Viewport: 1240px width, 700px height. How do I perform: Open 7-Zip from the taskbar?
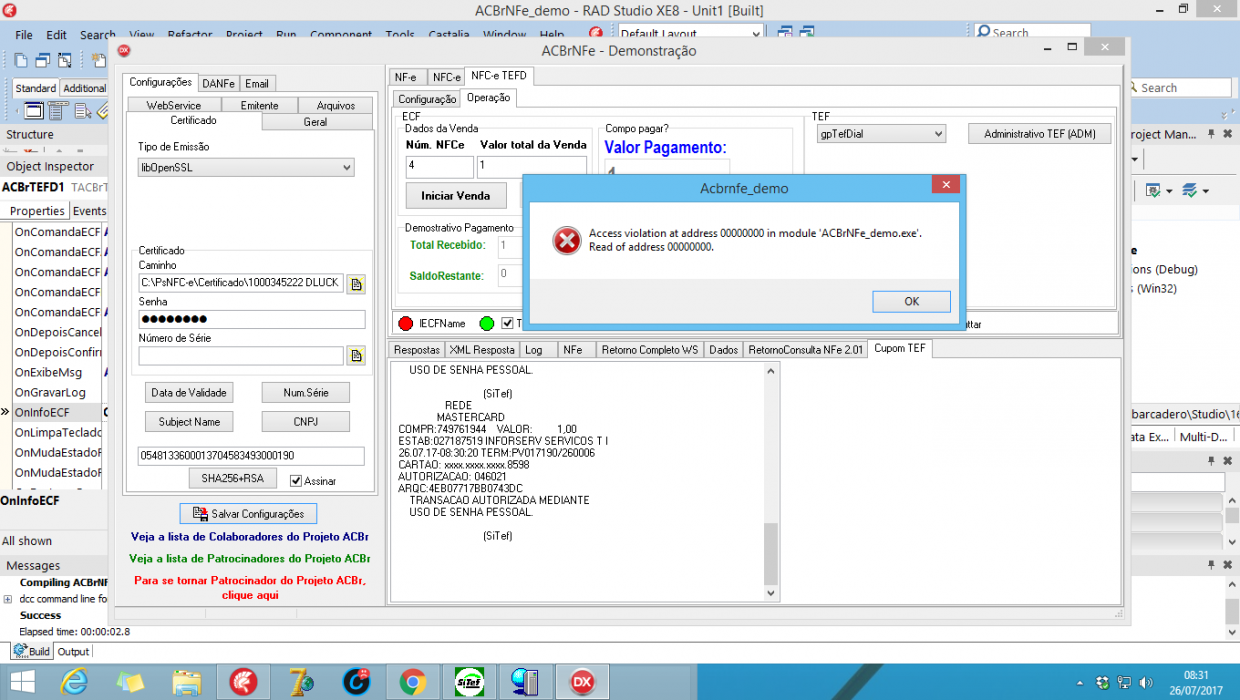(x=299, y=682)
